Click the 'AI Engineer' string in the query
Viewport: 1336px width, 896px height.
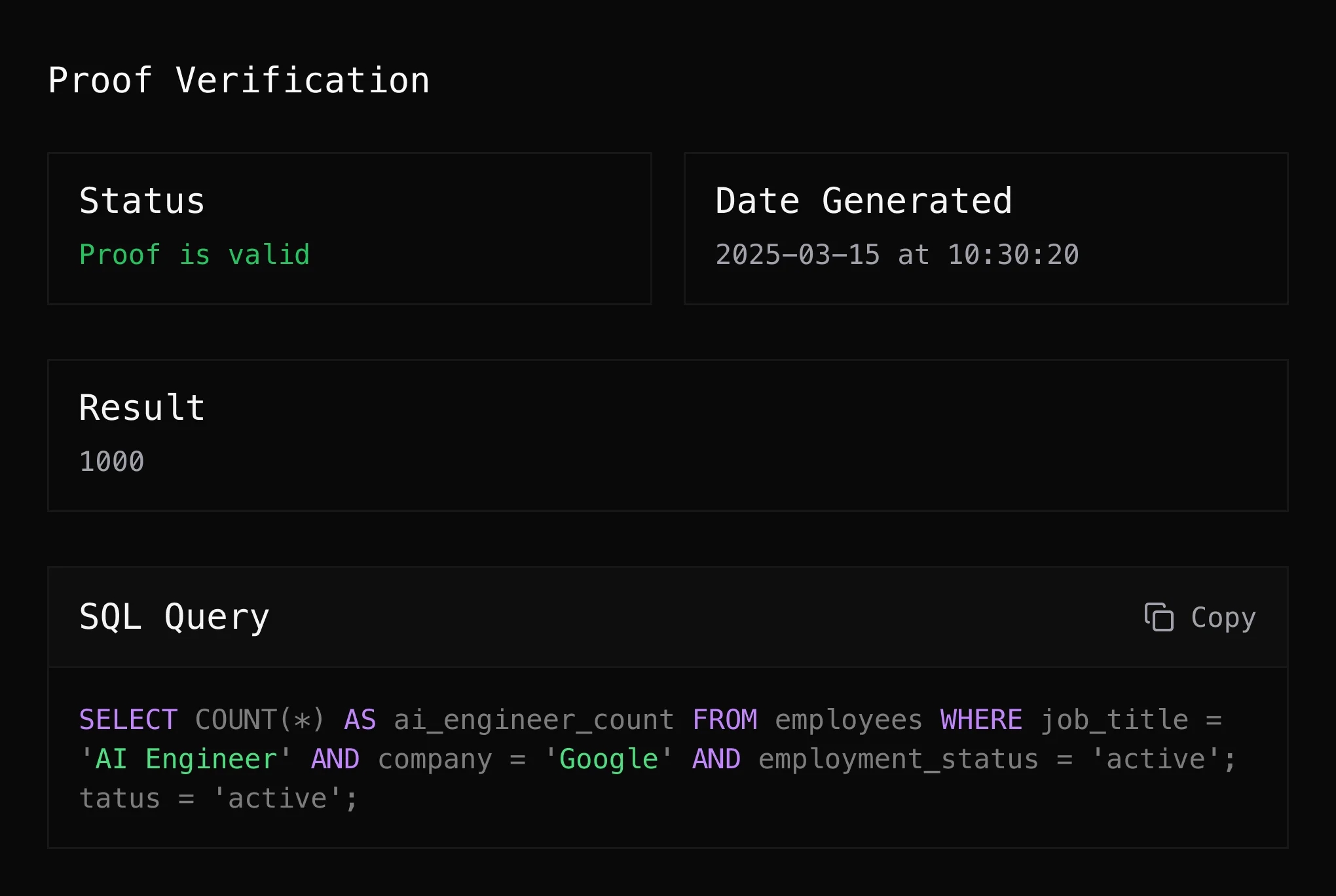click(184, 758)
